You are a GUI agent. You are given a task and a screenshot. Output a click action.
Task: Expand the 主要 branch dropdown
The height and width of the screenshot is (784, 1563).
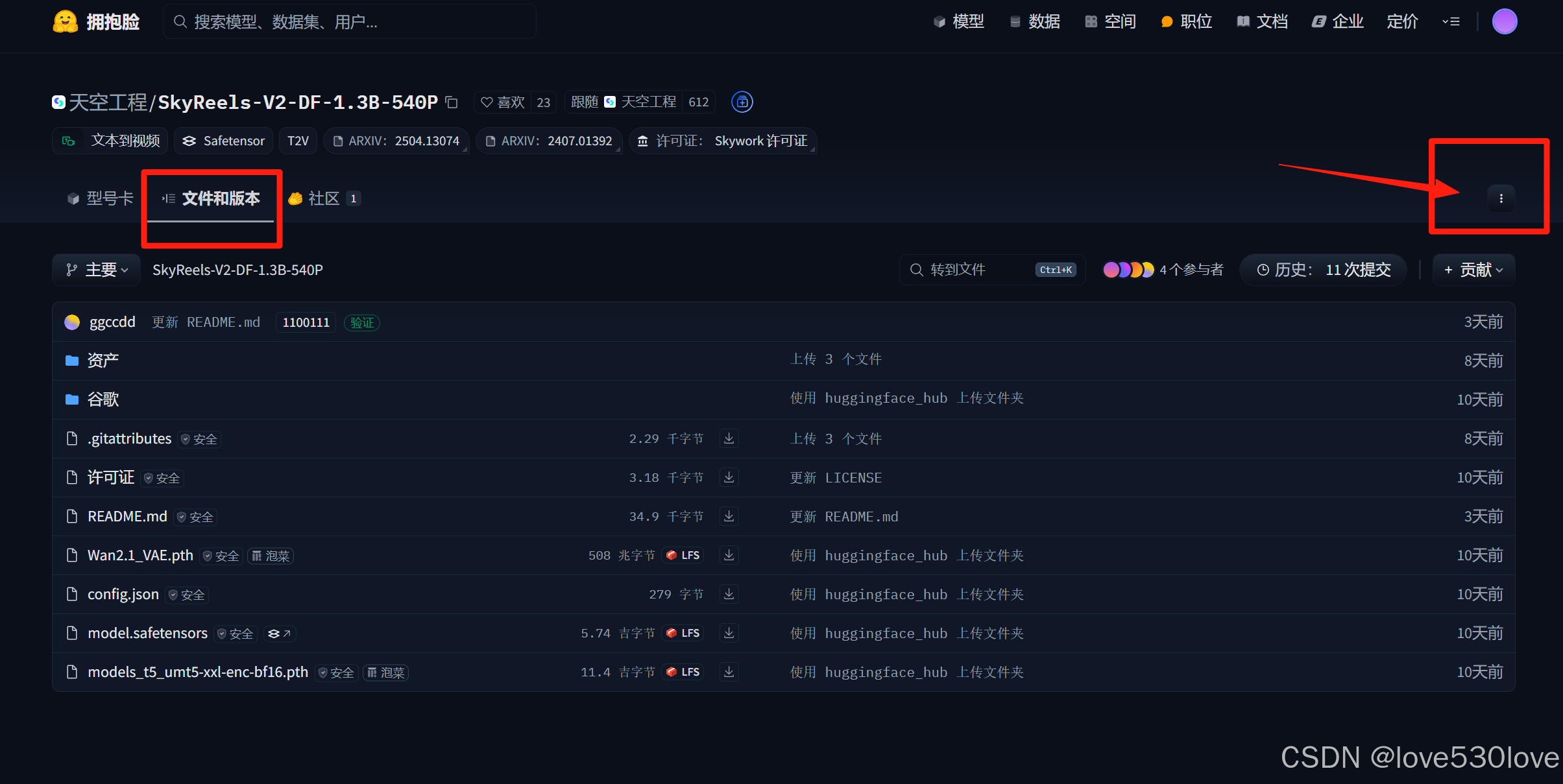pos(97,270)
